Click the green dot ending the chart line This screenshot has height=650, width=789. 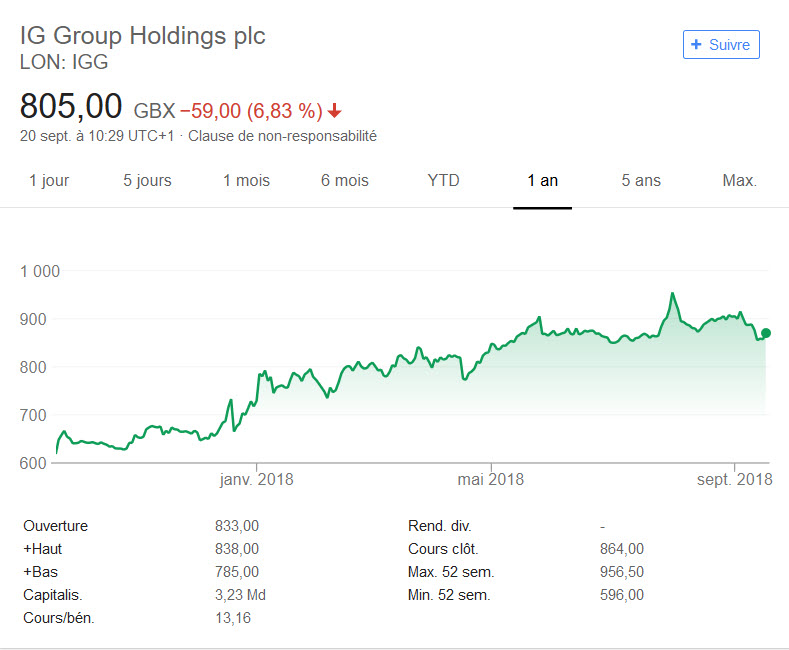click(766, 333)
